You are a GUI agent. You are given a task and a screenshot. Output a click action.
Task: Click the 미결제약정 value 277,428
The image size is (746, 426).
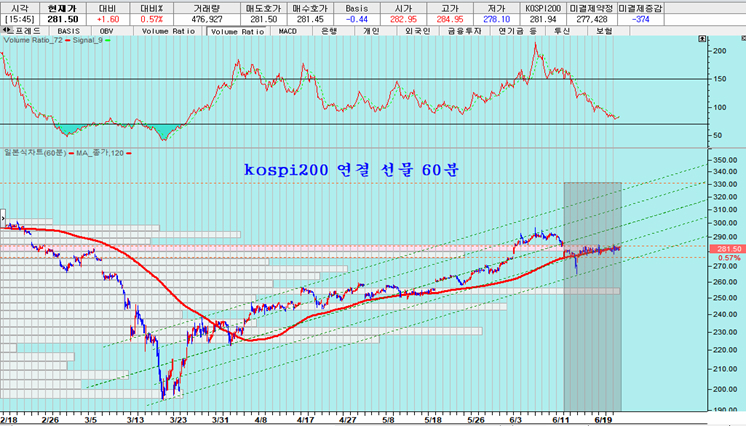(x=591, y=20)
